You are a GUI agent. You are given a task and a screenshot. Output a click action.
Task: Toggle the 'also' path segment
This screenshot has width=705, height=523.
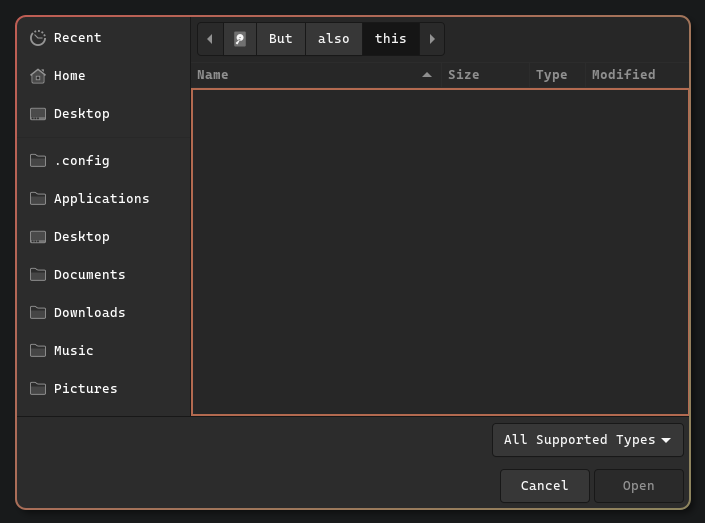point(333,39)
